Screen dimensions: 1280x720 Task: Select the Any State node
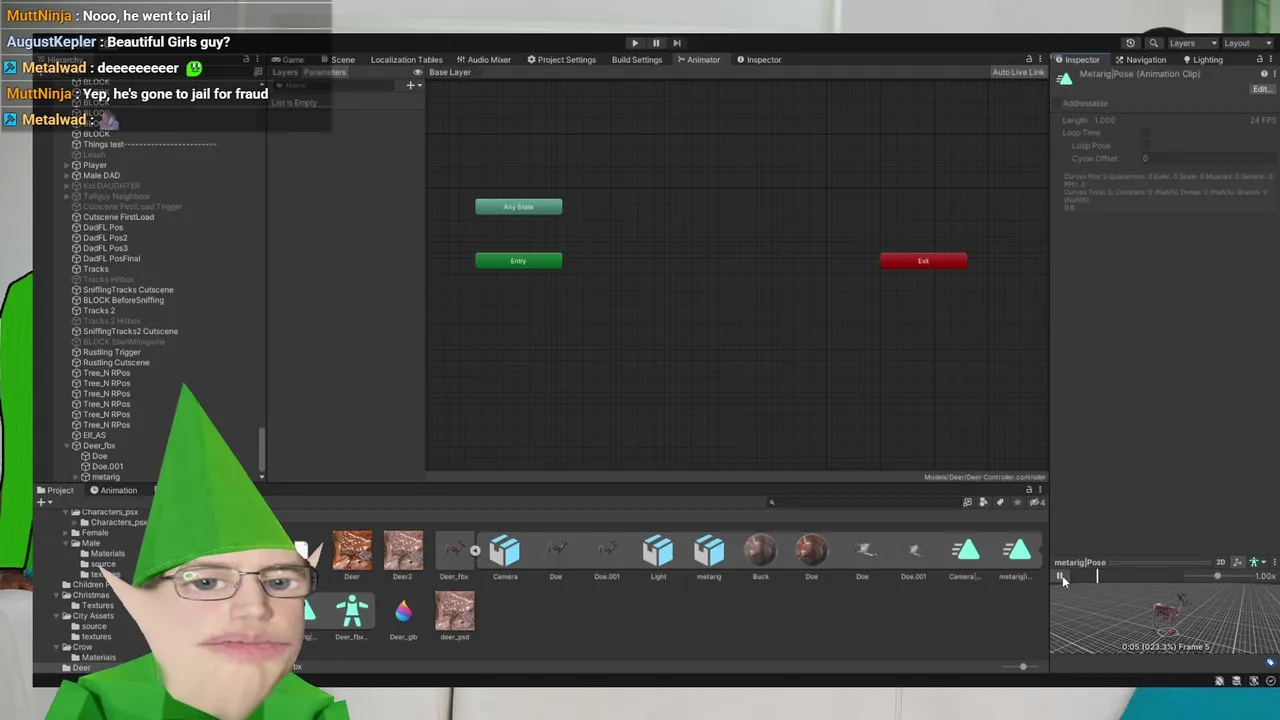click(x=518, y=207)
